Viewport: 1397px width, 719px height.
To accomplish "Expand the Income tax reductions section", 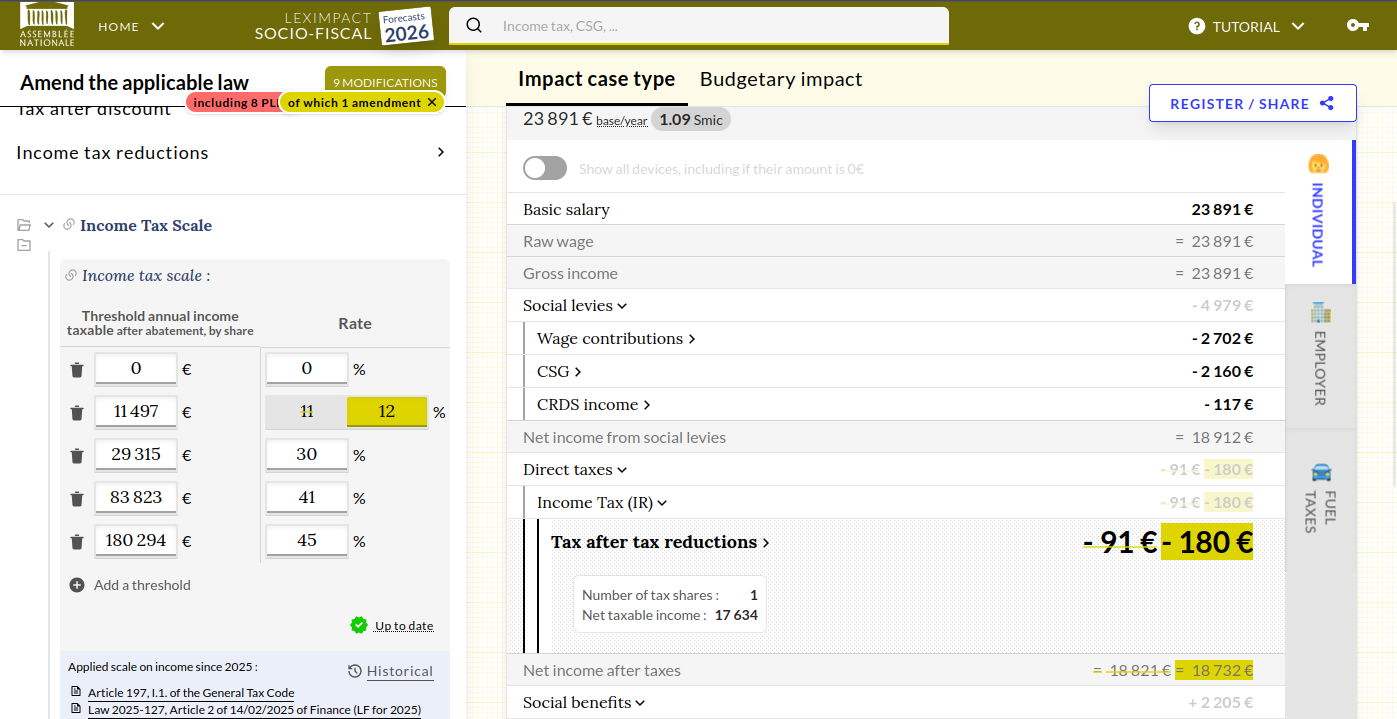I will (440, 152).
